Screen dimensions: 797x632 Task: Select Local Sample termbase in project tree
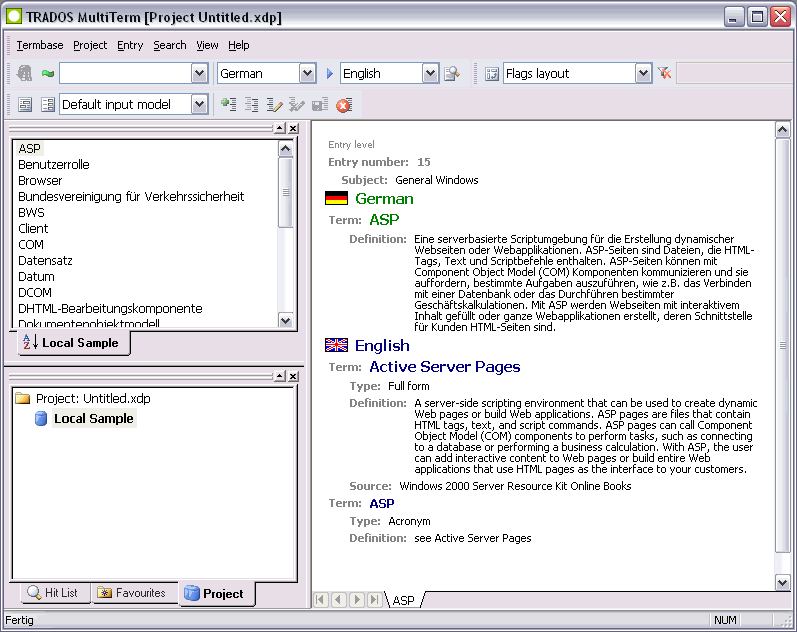(93, 418)
